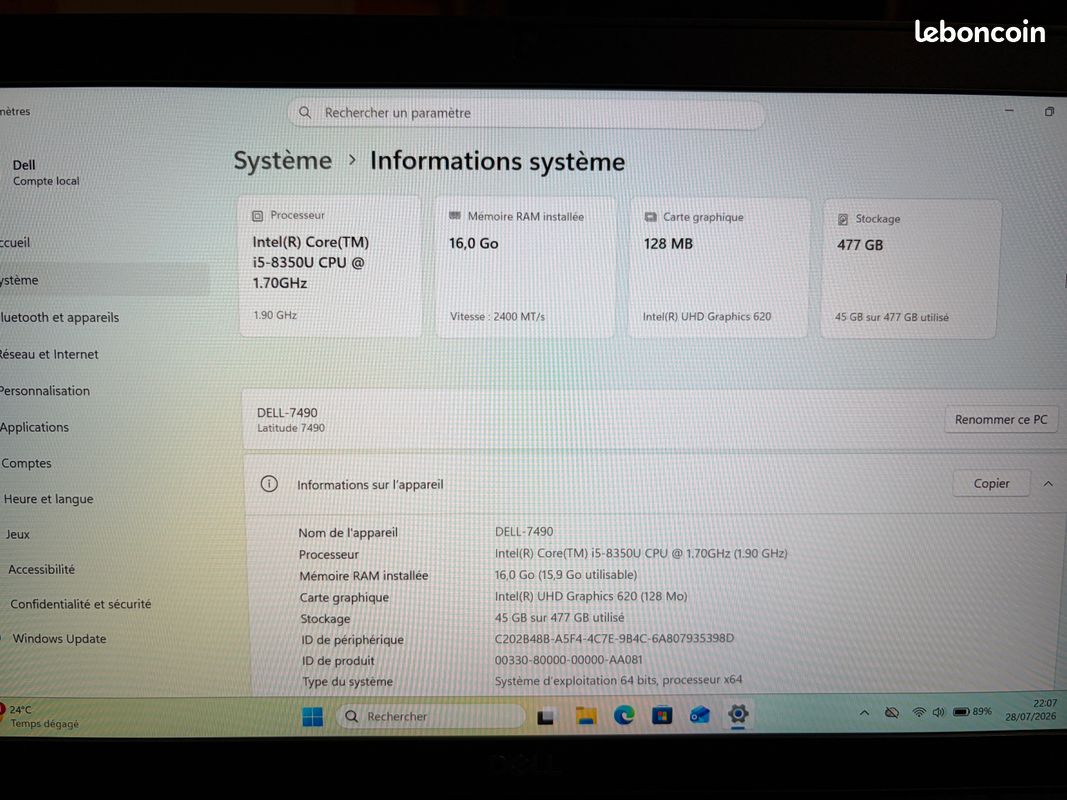
Task: Click the Dell Compte local profile
Action: tap(46, 173)
